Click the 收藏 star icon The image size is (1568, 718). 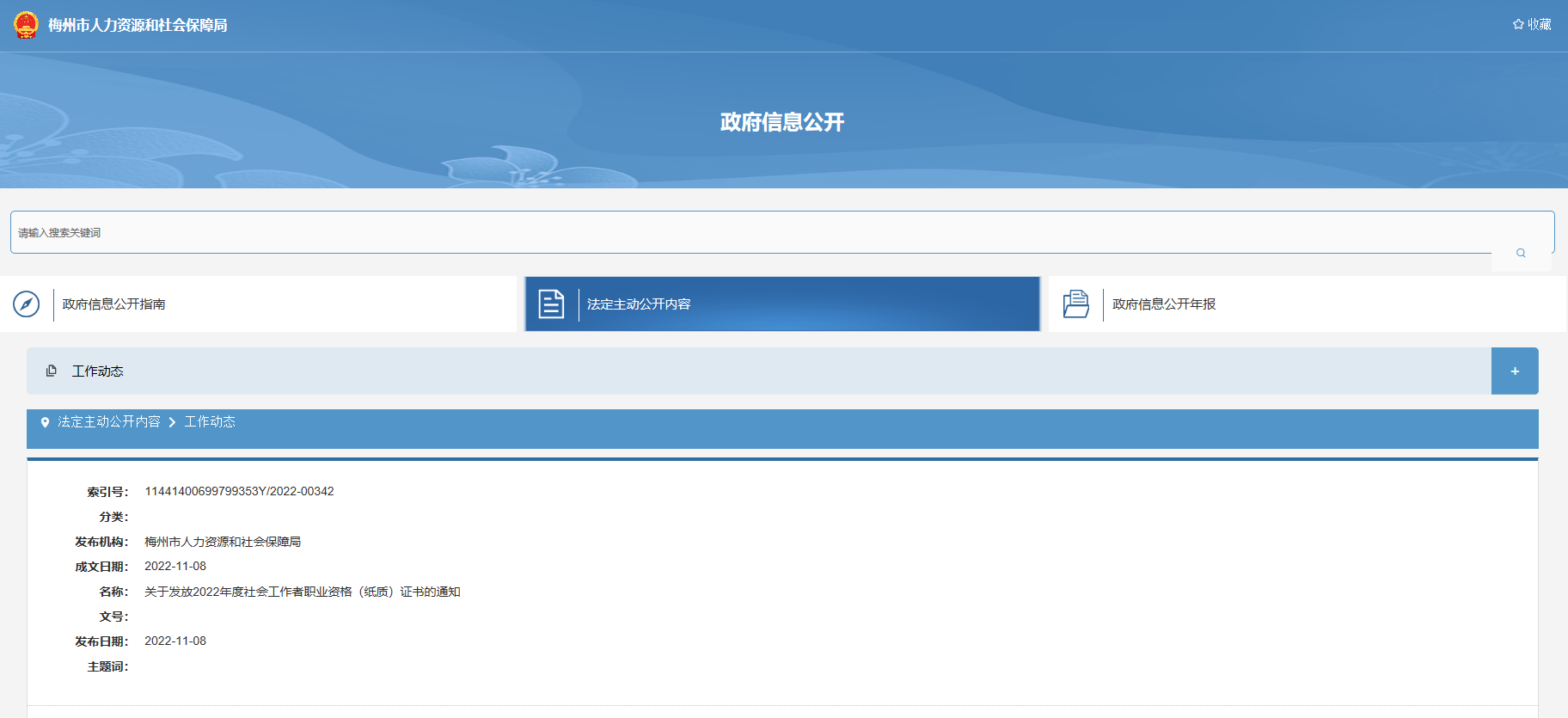[1518, 24]
